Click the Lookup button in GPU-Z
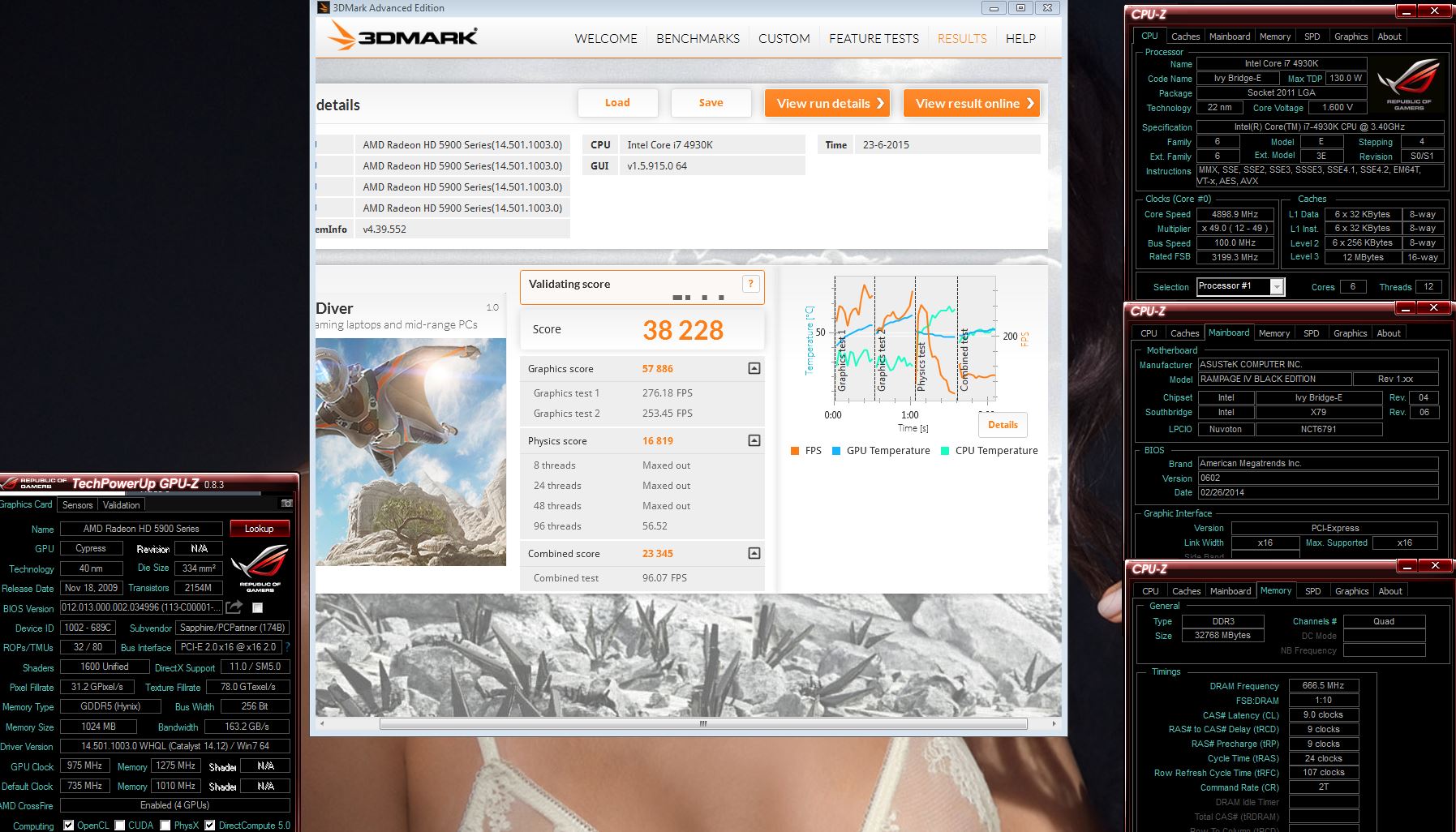Viewport: 1456px width, 832px height. tap(260, 529)
